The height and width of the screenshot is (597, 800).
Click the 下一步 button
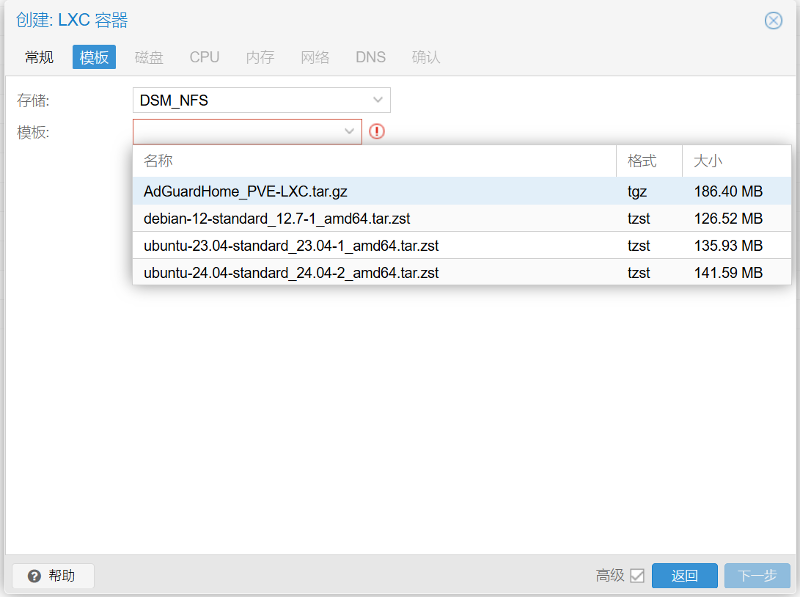757,575
